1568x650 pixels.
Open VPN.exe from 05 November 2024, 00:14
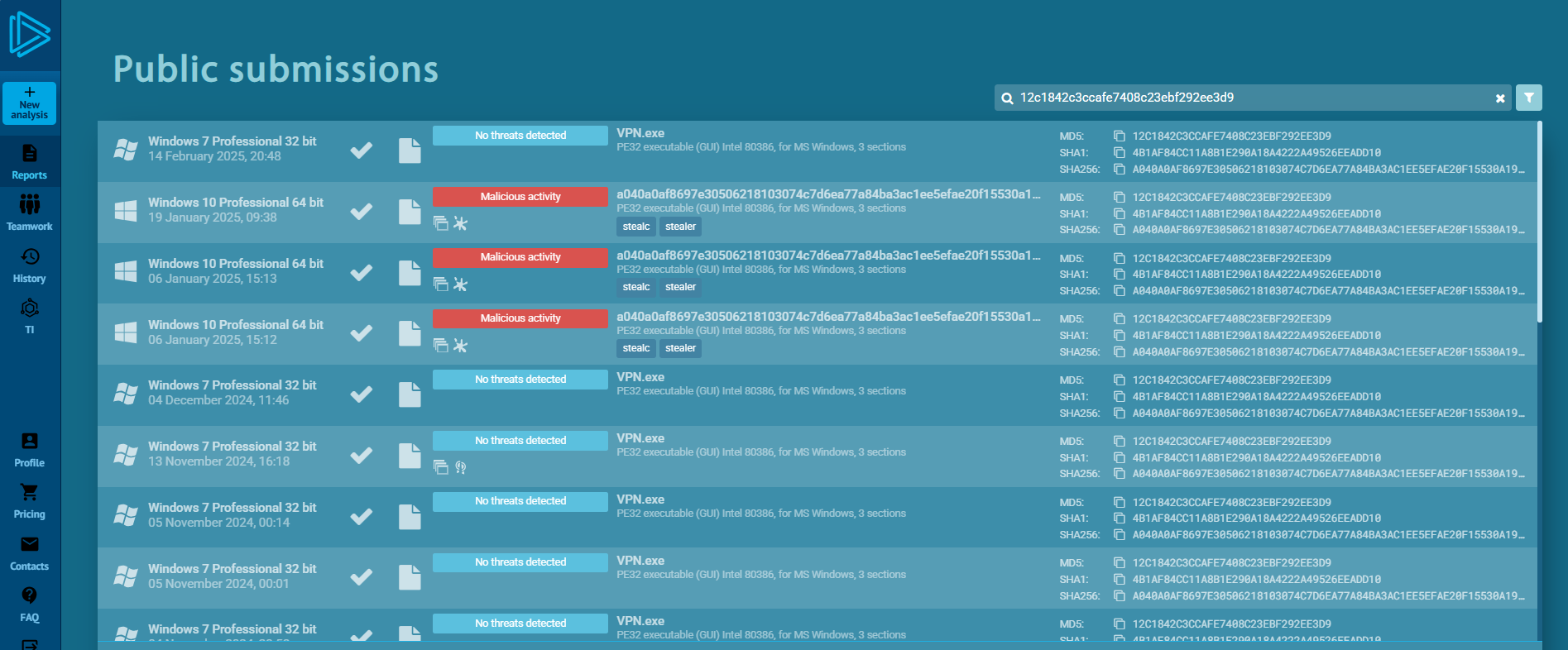coord(640,499)
